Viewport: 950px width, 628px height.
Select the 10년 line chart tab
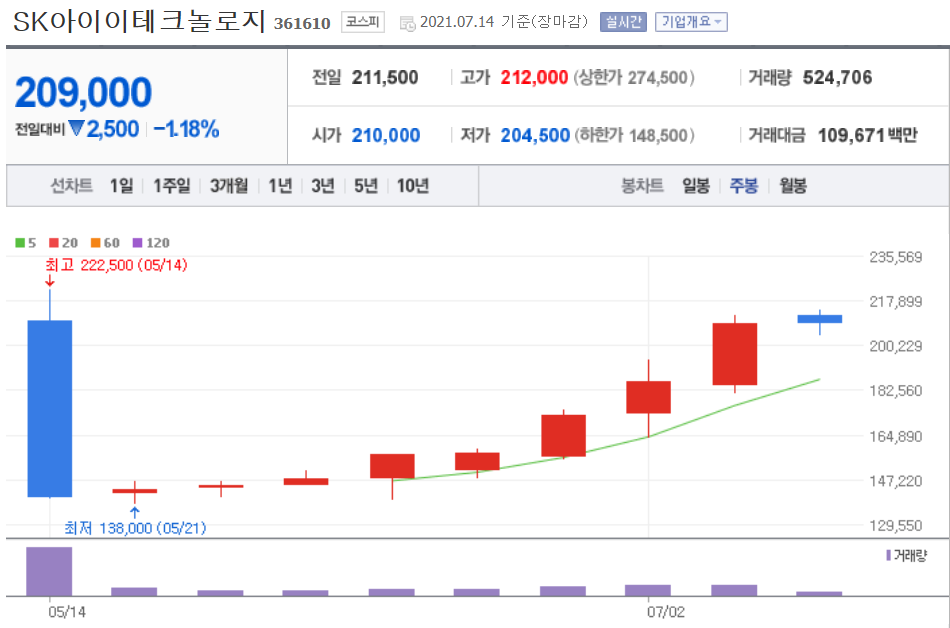(x=413, y=185)
